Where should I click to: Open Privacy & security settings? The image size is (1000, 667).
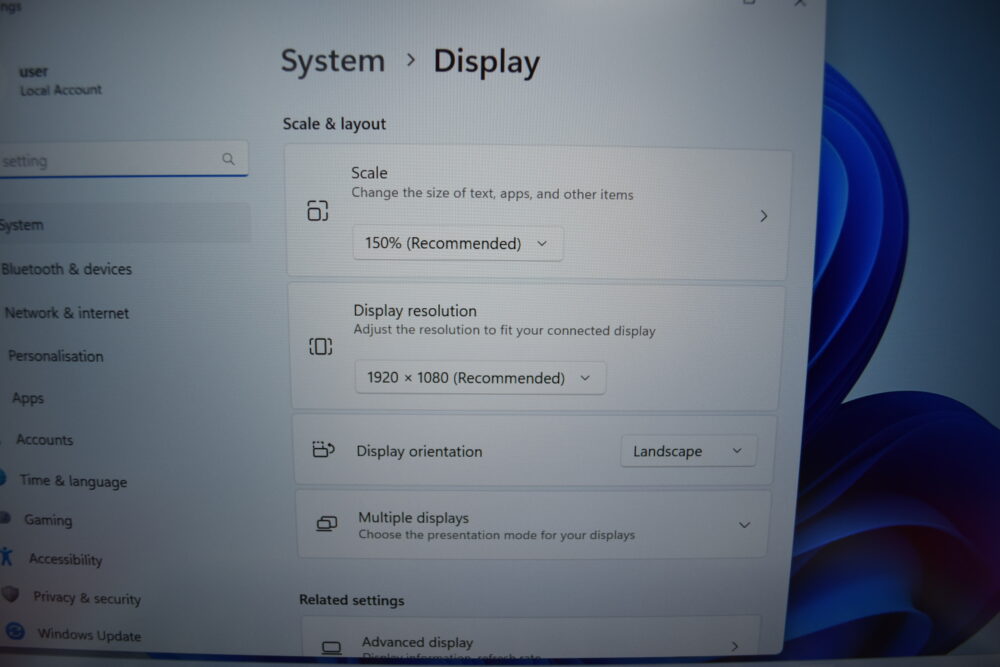[x=87, y=597]
